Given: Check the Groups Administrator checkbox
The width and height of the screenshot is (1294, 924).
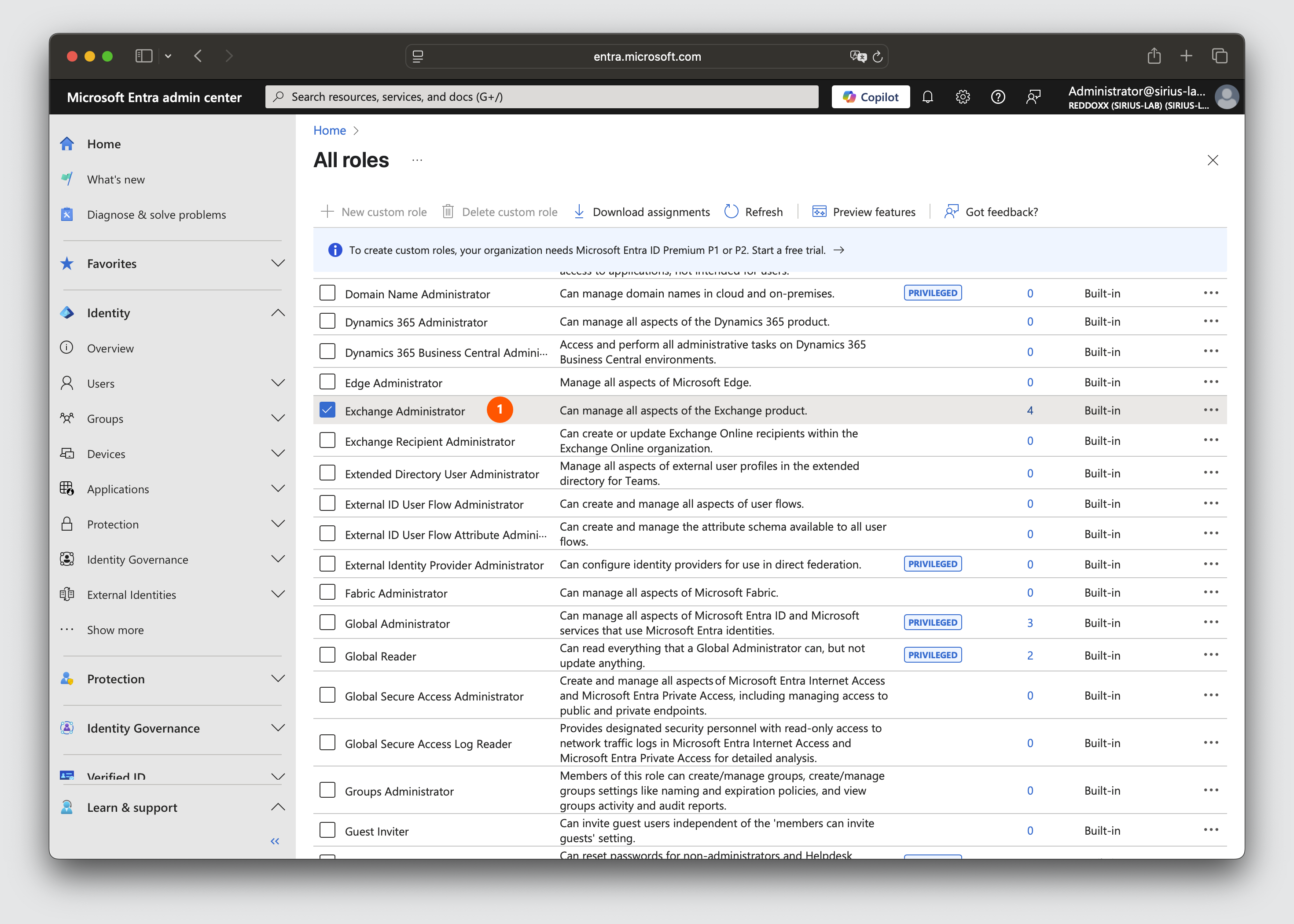Looking at the screenshot, I should 327,790.
